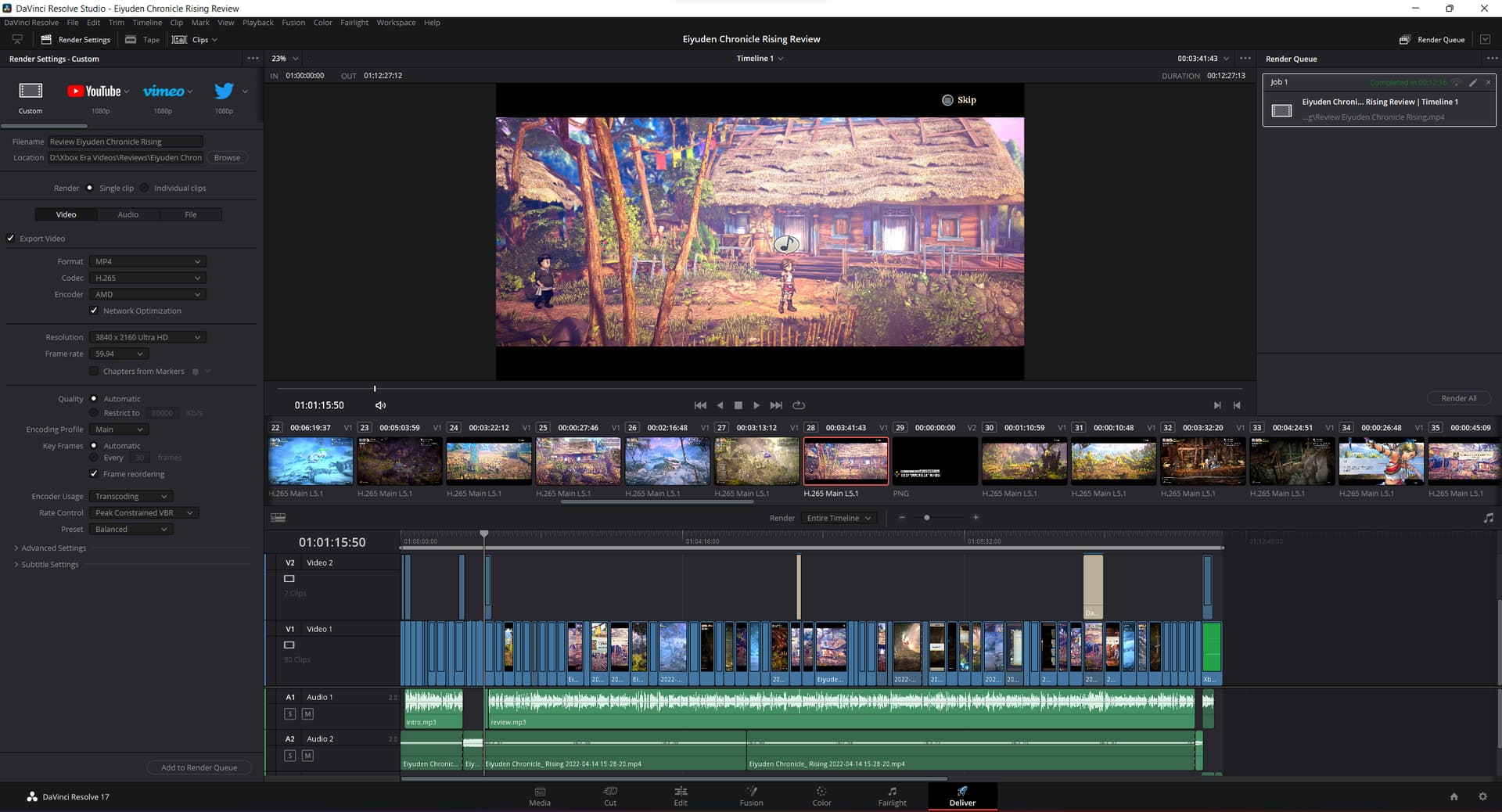Open the Fusion menu
The width and height of the screenshot is (1502, 812).
(293, 23)
